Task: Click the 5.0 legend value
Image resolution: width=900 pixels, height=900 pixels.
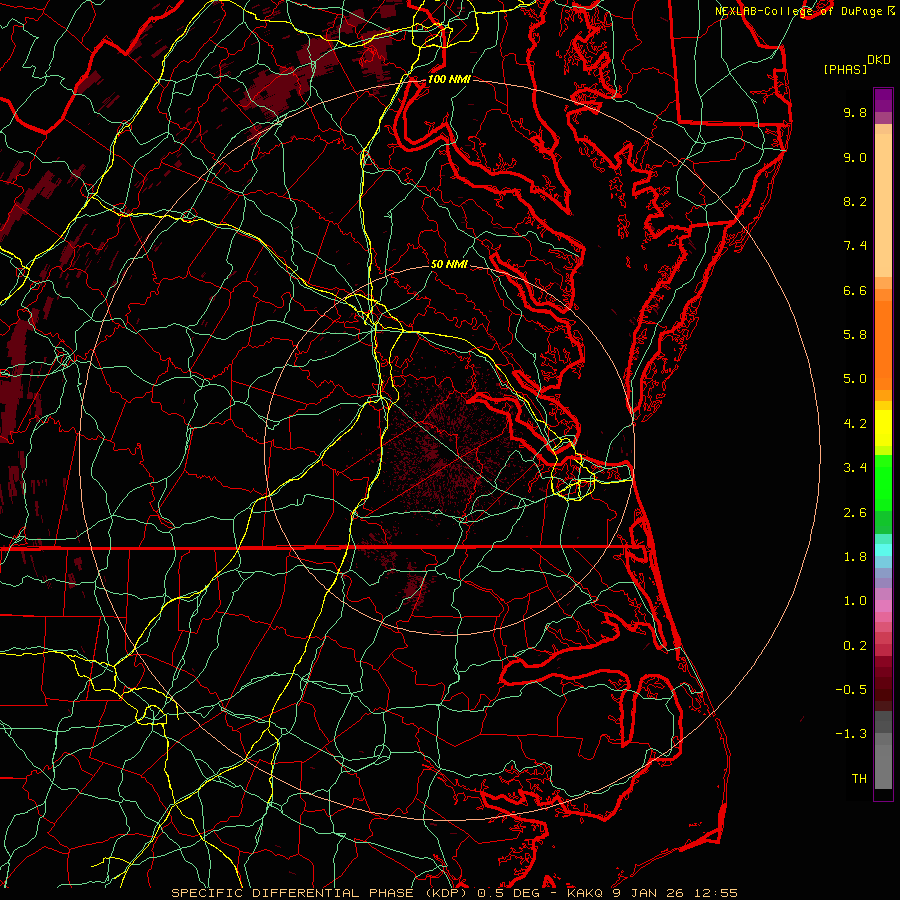Action: tap(855, 379)
